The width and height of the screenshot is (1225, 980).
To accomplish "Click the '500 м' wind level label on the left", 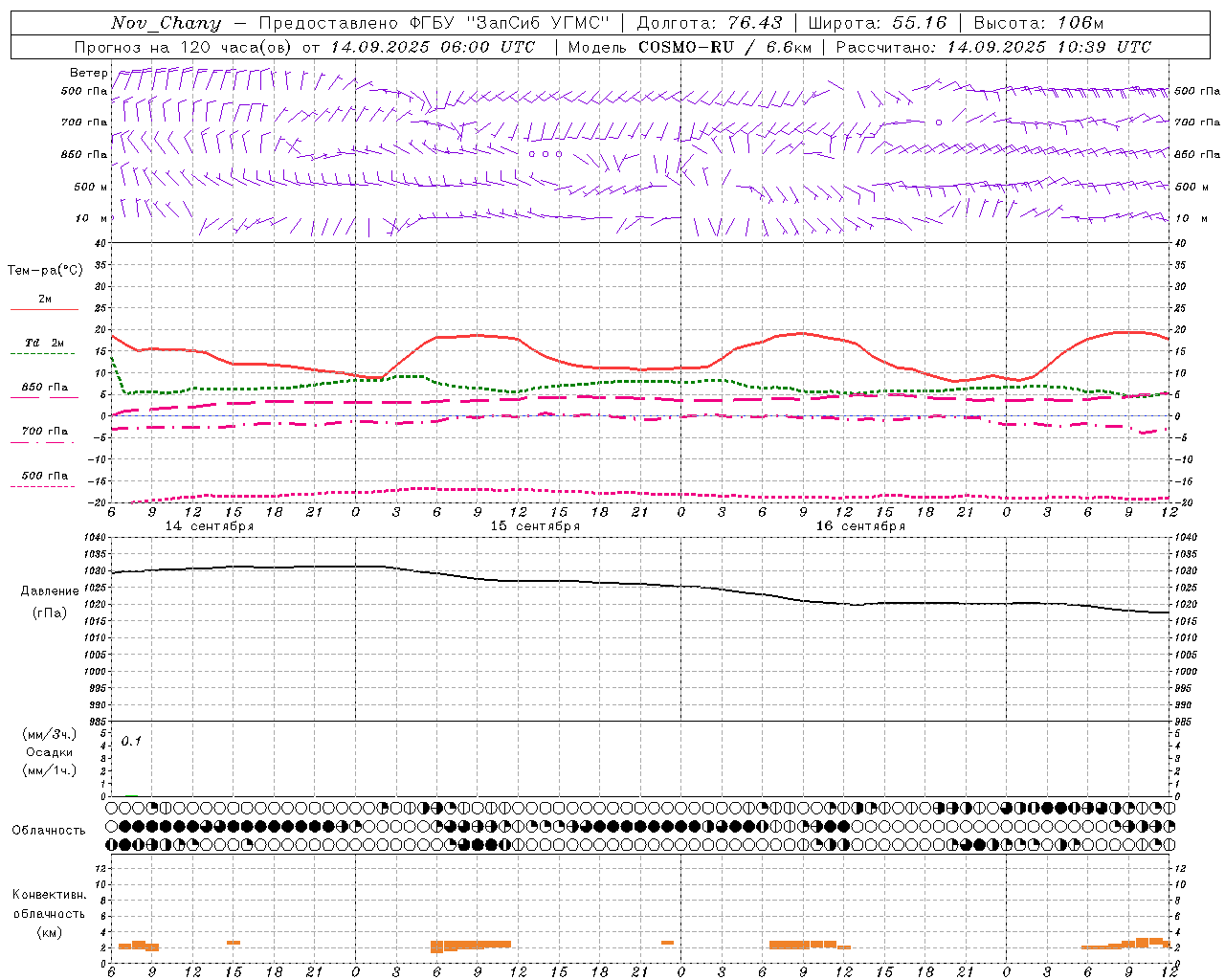I will pyautogui.click(x=91, y=187).
